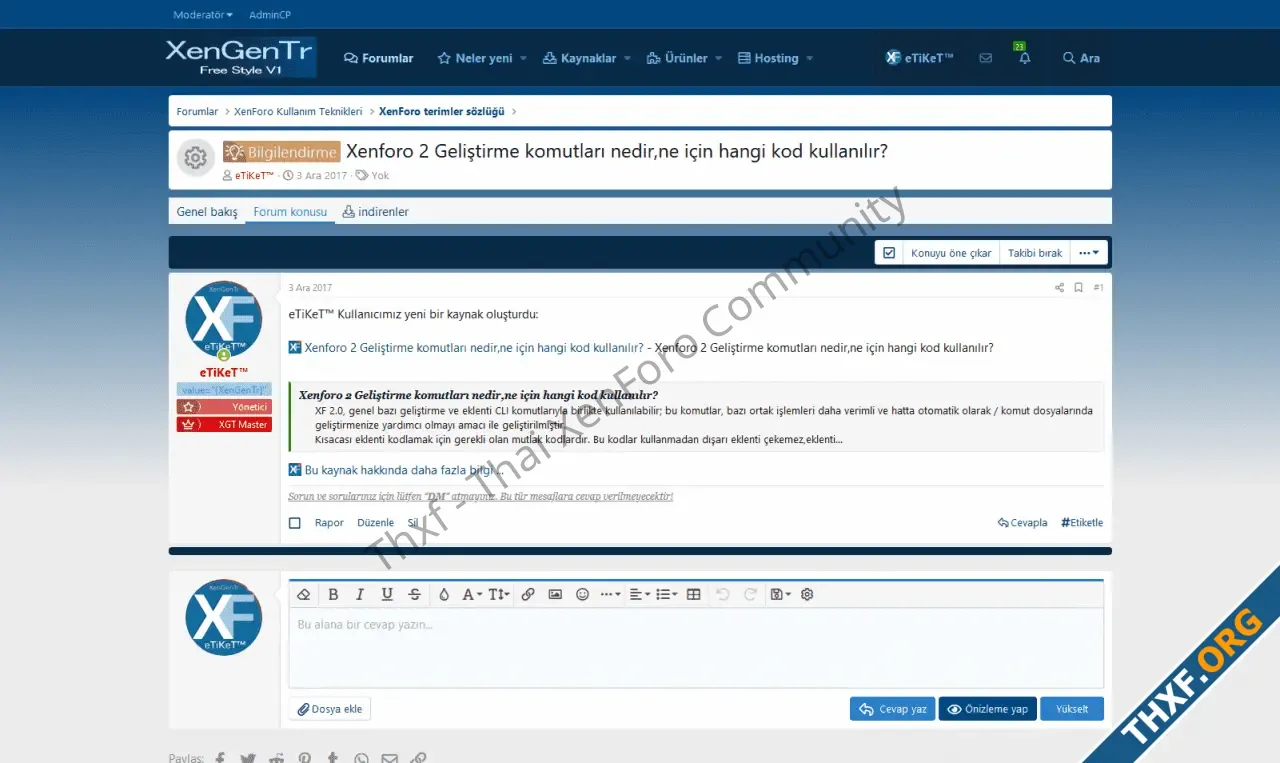Click the Sil delete link
The width and height of the screenshot is (1280, 763).
pyautogui.click(x=413, y=523)
